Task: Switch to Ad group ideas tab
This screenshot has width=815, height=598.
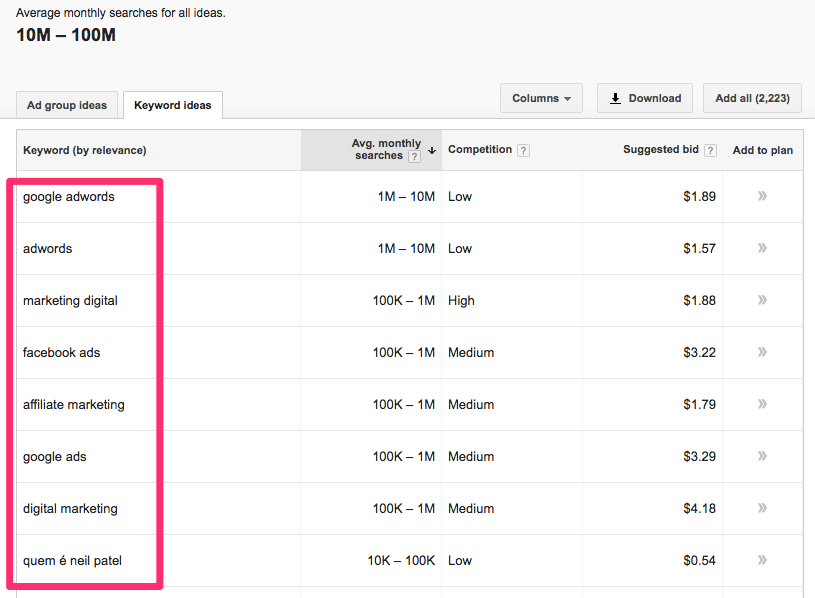Action: click(67, 106)
